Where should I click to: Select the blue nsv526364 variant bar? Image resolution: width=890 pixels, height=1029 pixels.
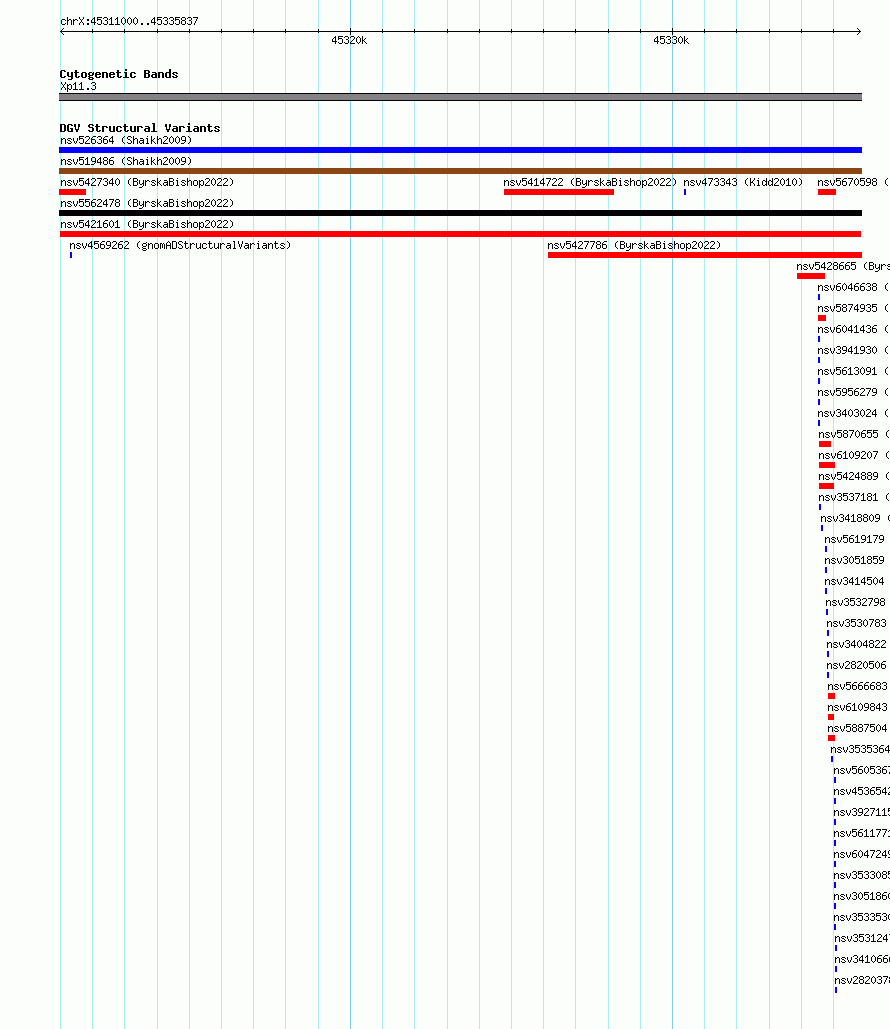pos(460,150)
